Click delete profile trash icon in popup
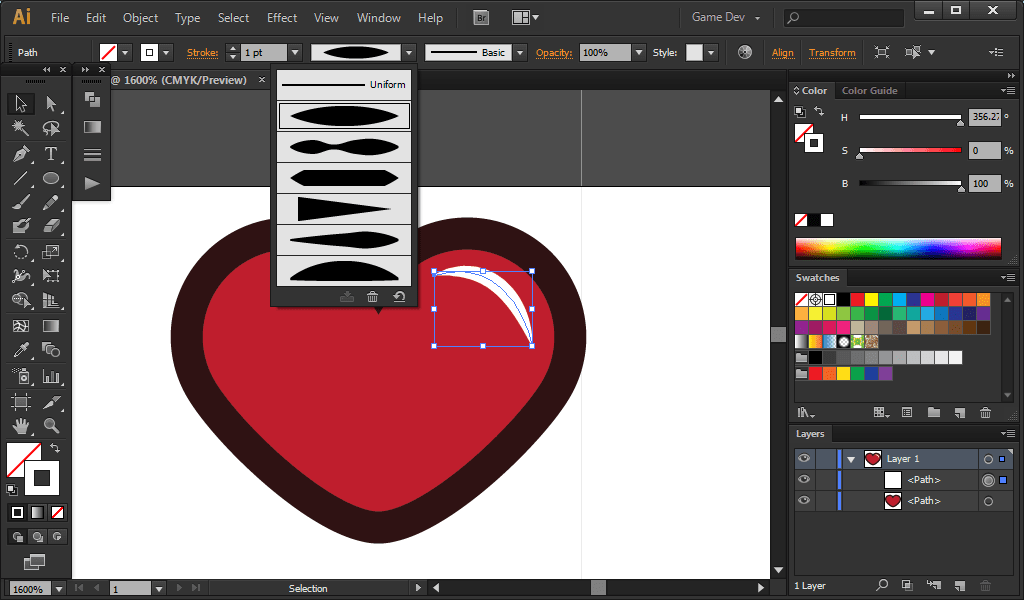 [372, 296]
